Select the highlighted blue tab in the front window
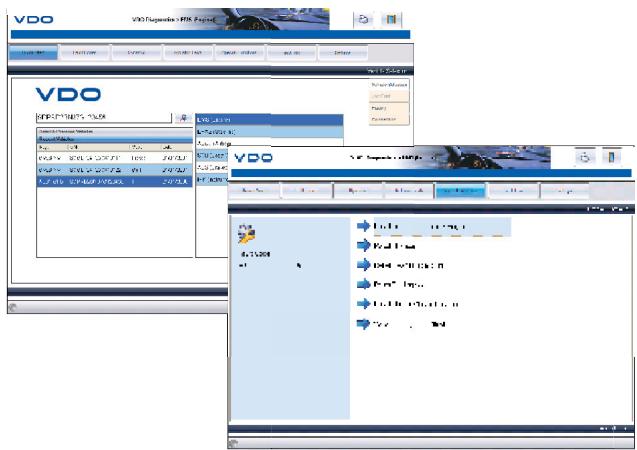Image resolution: width=637 pixels, height=450 pixels. point(461,190)
